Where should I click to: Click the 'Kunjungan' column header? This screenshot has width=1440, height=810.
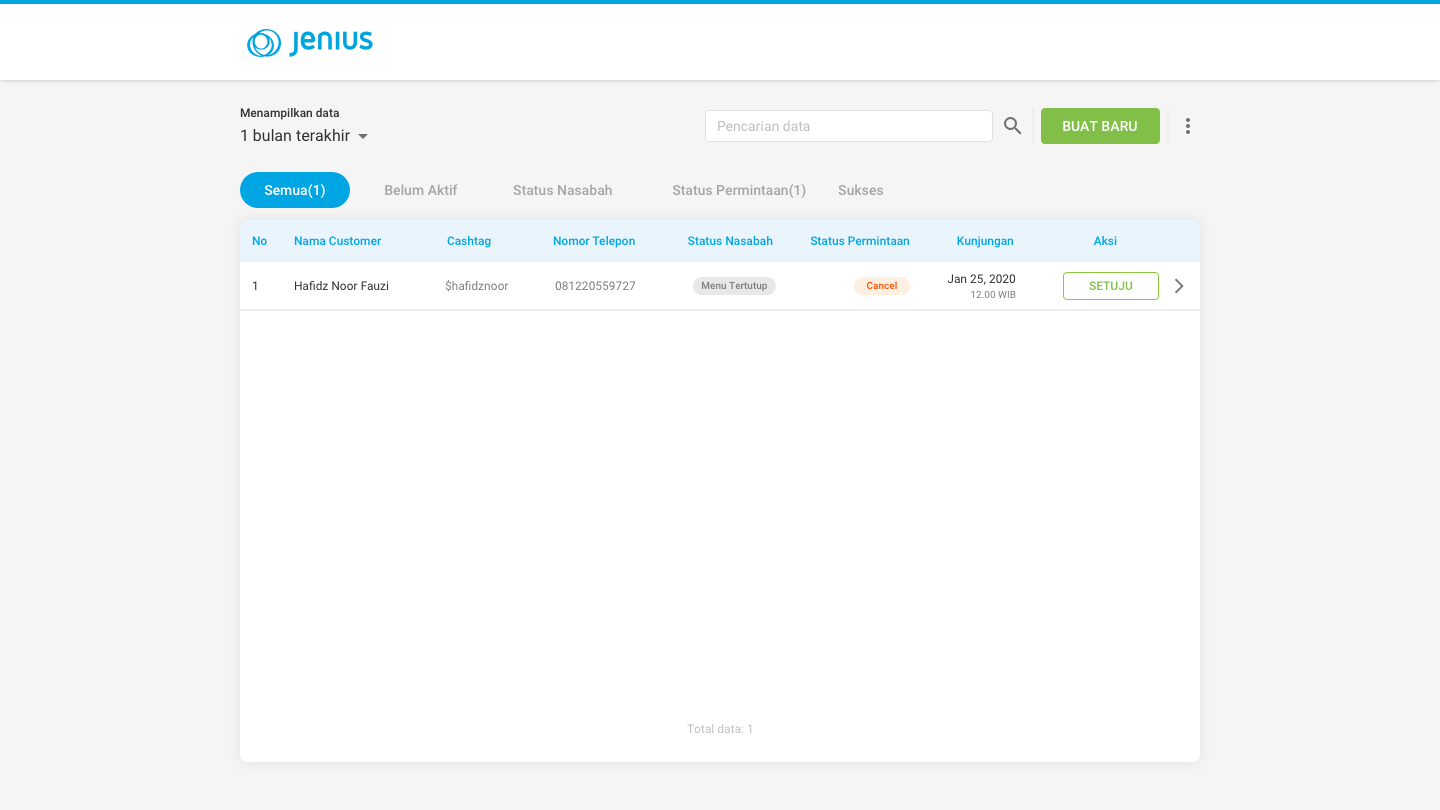point(985,241)
